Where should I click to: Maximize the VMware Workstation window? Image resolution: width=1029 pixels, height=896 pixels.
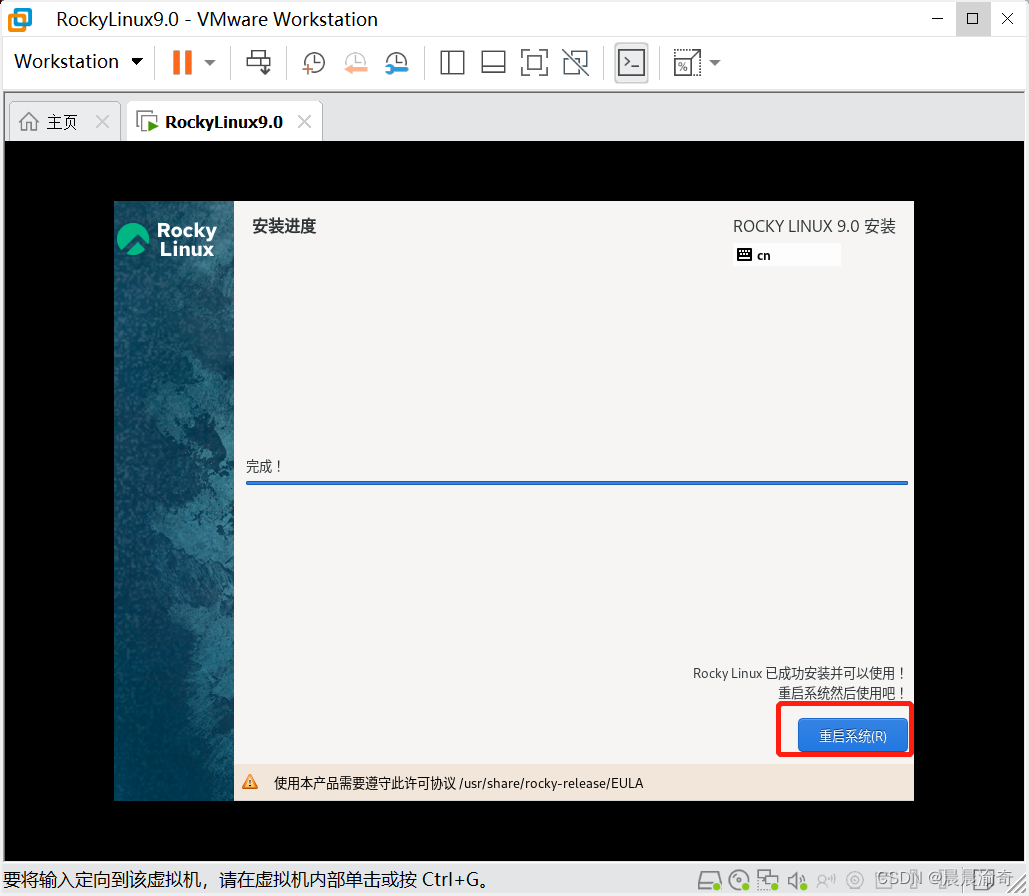[x=973, y=18]
